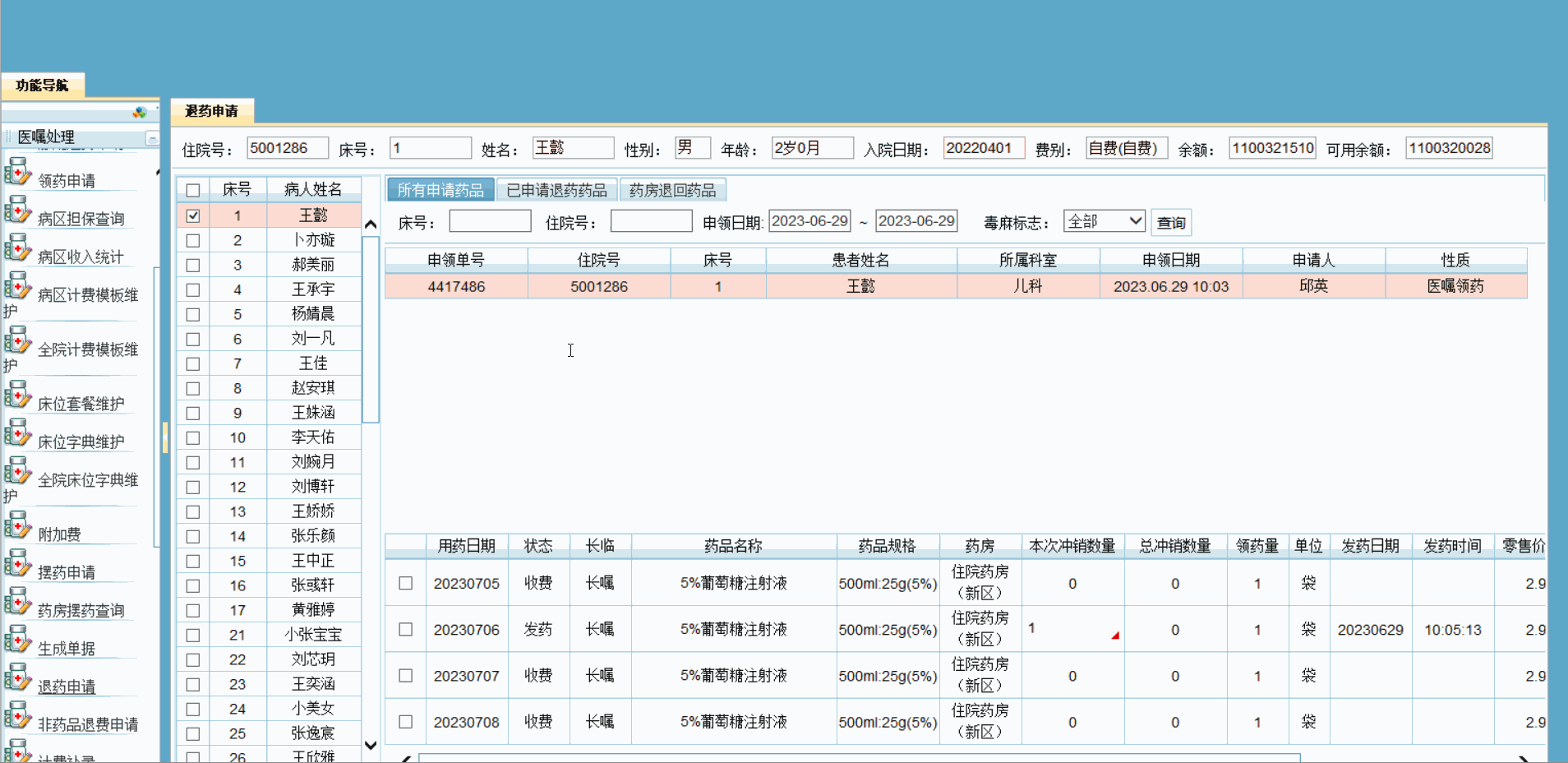Screen dimensions: 1568x763
Task: Open 全院计费模板维护 sidebar icon
Action: pos(17,341)
